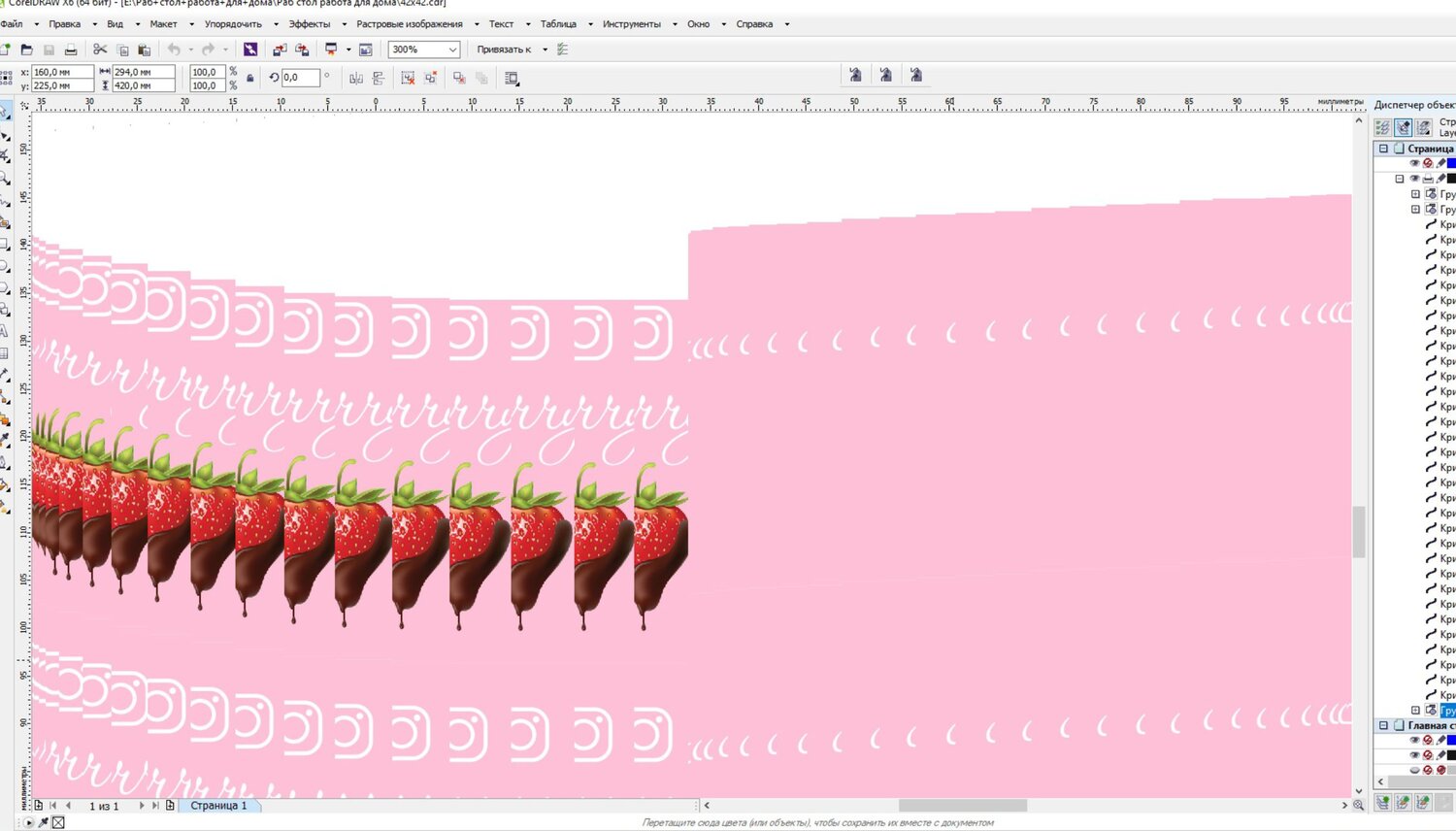Click the Ungroup All icon
Viewport: 1456px width, 831px height.
point(430,78)
